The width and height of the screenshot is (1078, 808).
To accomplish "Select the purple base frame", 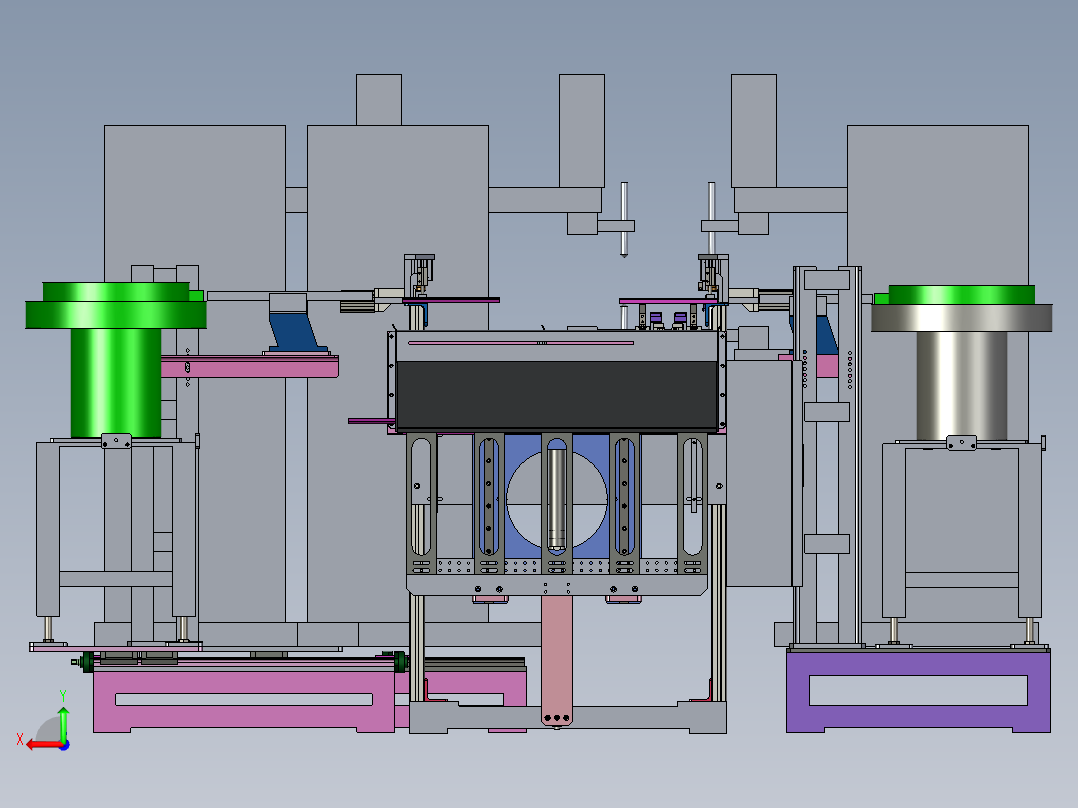I will (918, 690).
